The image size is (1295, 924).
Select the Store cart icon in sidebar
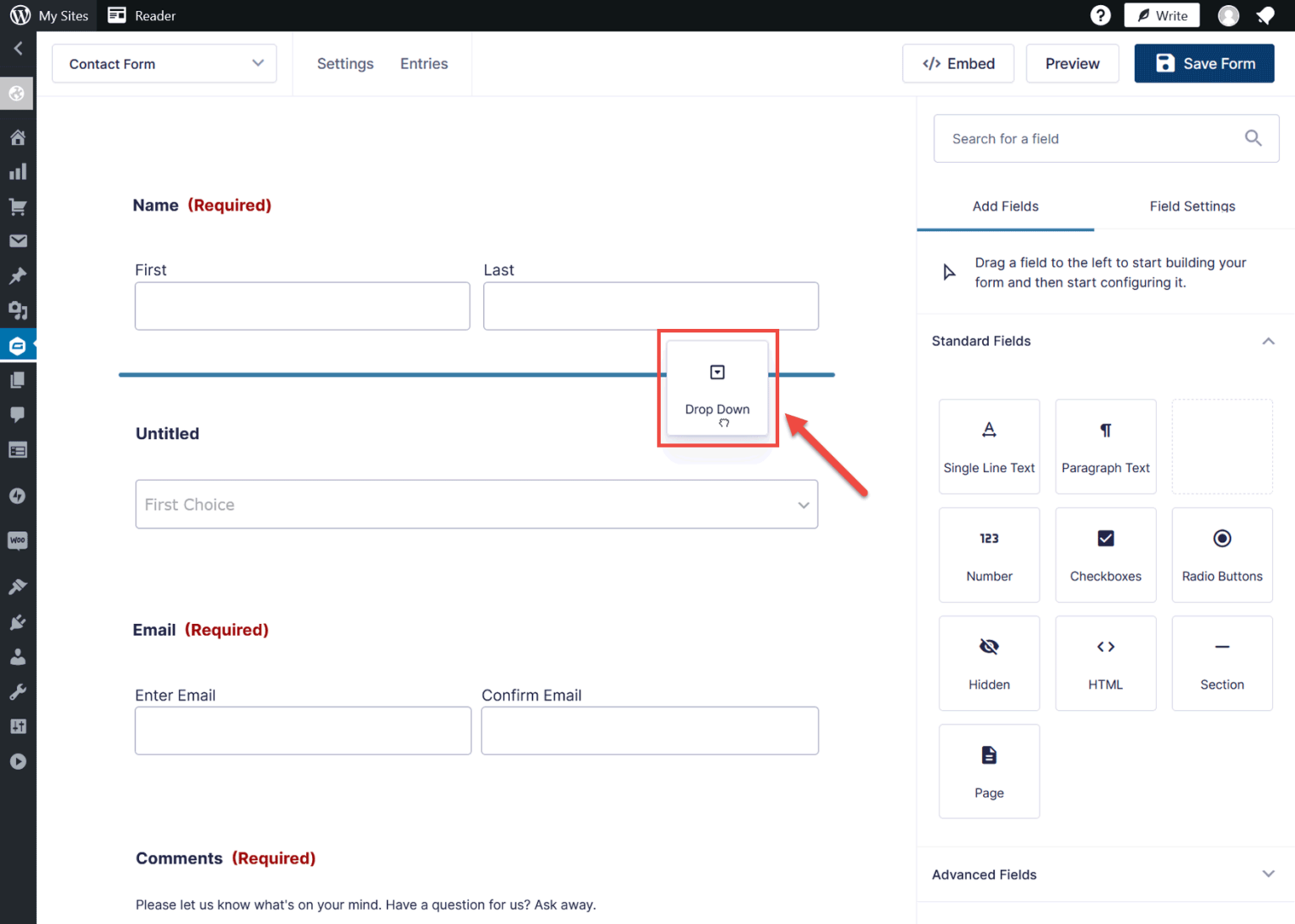point(18,207)
